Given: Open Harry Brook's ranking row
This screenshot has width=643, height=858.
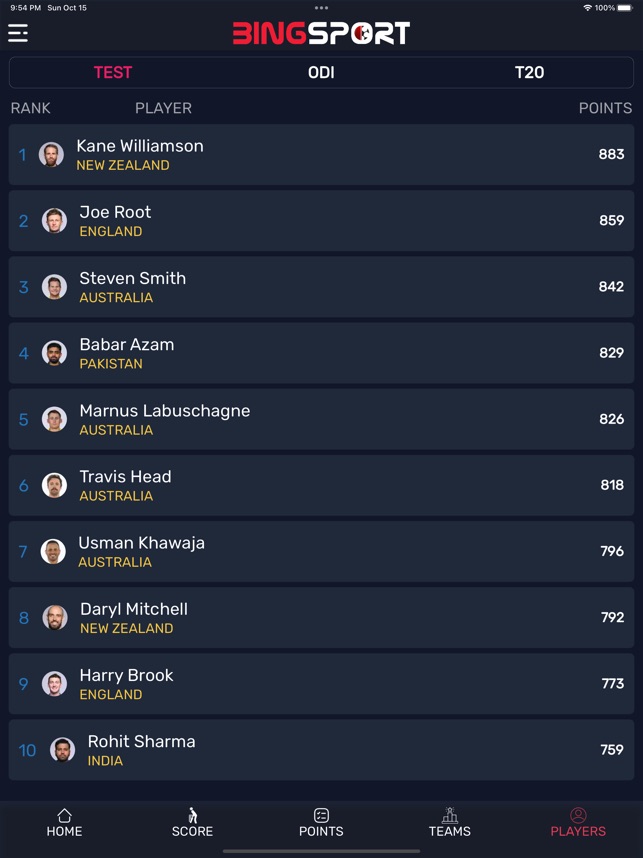Looking at the screenshot, I should 321,684.
